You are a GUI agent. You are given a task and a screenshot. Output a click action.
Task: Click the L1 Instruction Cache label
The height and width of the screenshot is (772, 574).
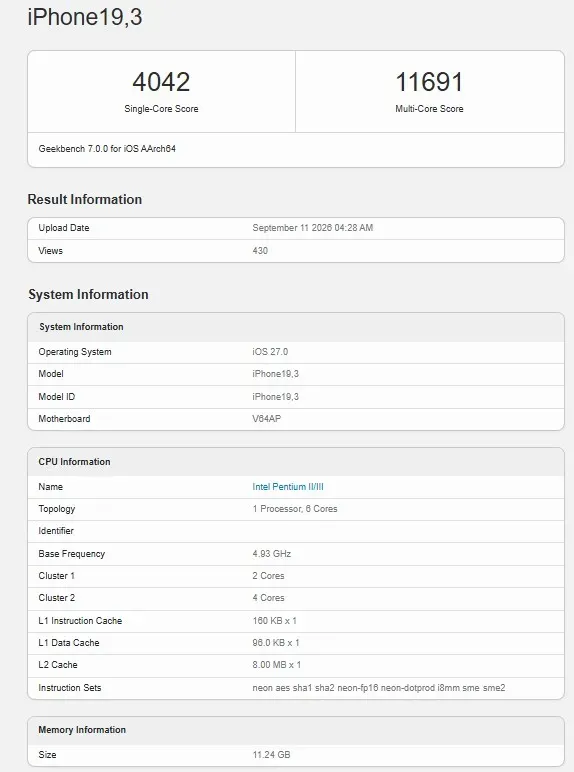80,621
